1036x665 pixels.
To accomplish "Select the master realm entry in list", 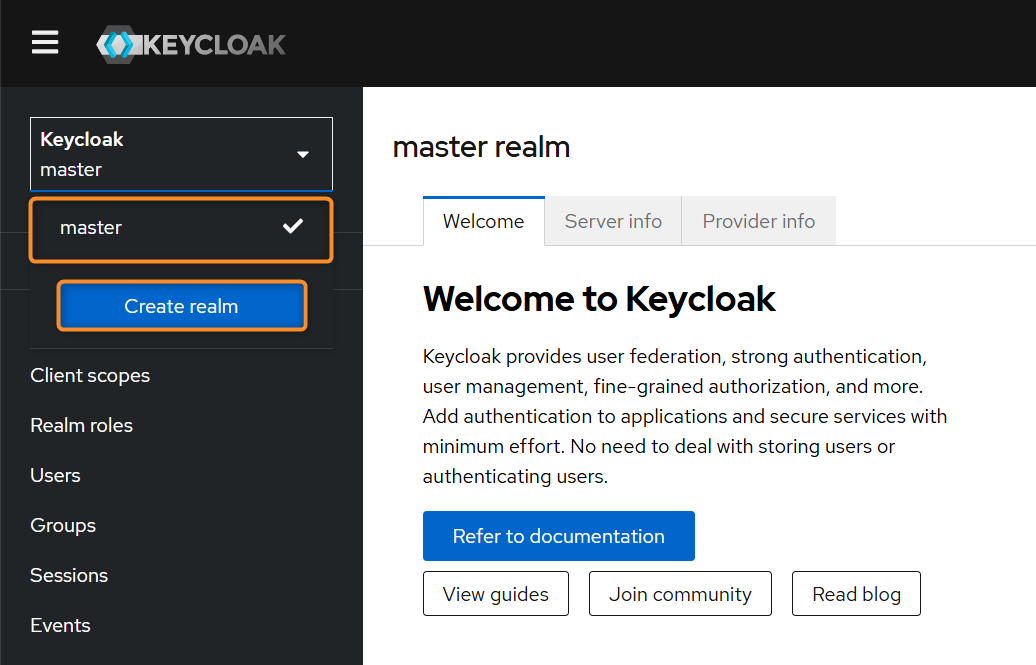I will (x=181, y=229).
